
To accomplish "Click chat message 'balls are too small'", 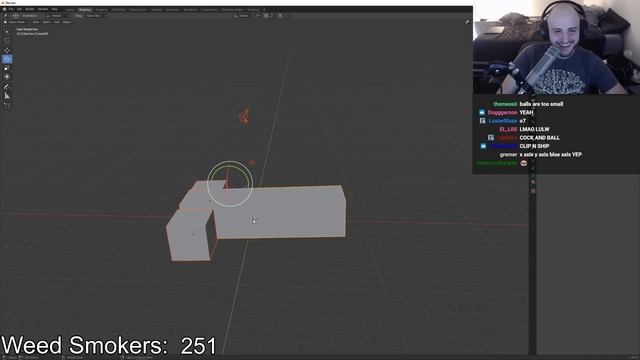I will (x=541, y=104).
